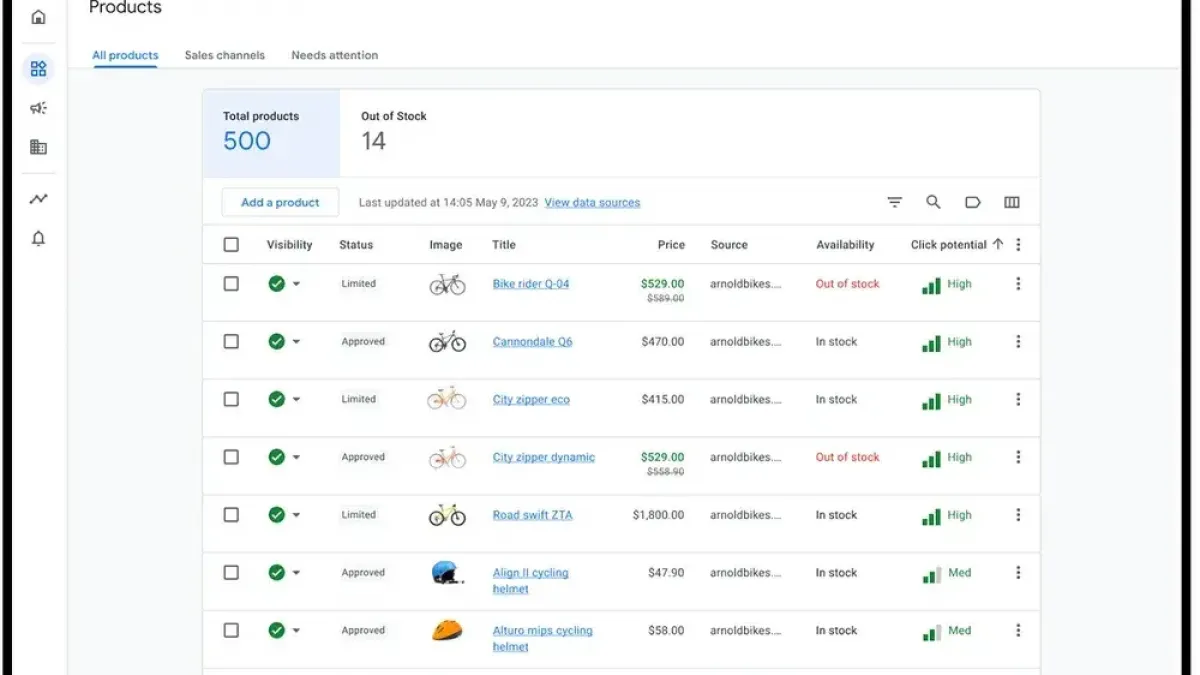The height and width of the screenshot is (675, 1200).
Task: Click the filter icon in table toolbar
Action: pyautogui.click(x=894, y=202)
